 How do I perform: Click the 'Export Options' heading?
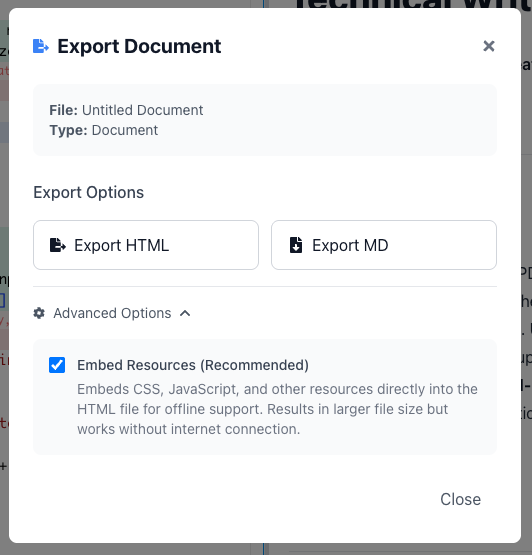tap(88, 193)
